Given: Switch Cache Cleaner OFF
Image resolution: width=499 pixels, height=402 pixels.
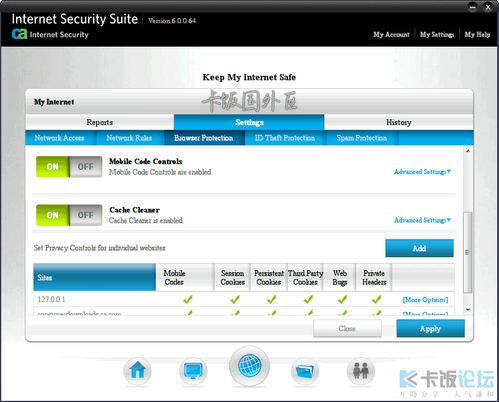Looking at the screenshot, I should pyautogui.click(x=86, y=215).
